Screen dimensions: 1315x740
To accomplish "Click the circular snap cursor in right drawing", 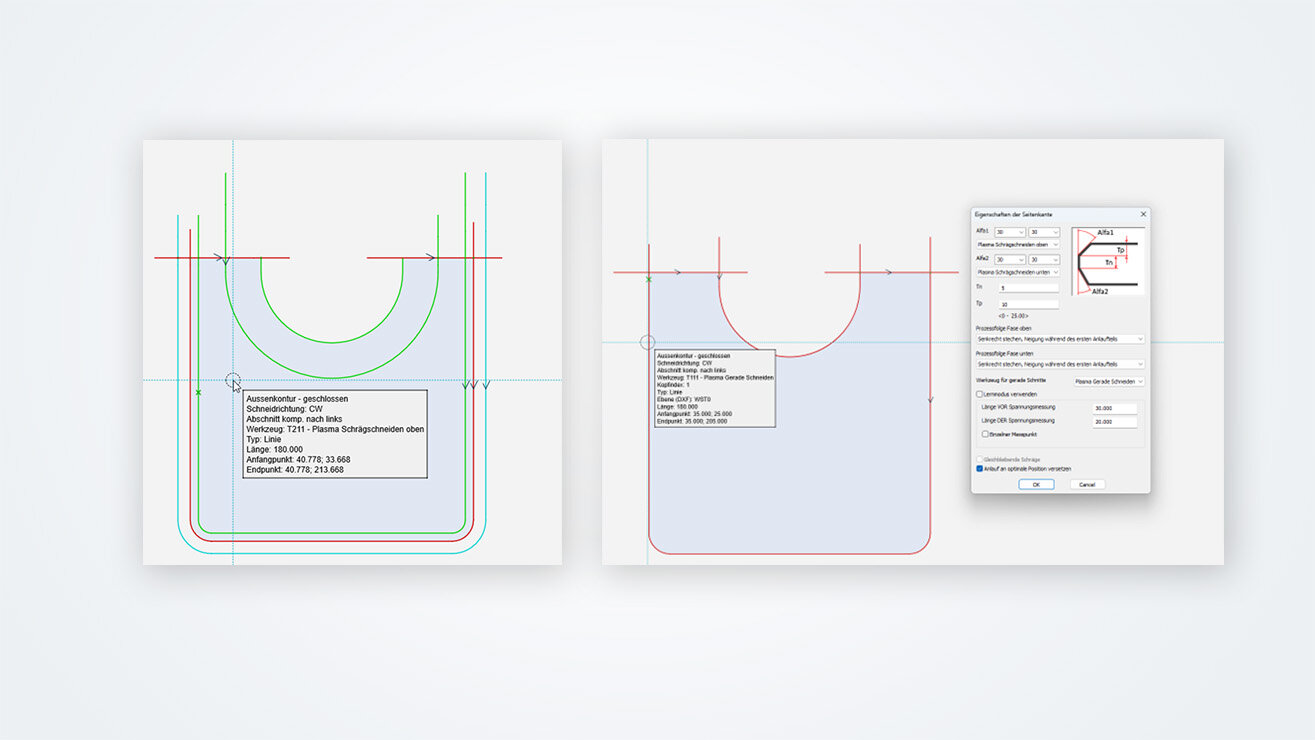I will pyautogui.click(x=647, y=342).
